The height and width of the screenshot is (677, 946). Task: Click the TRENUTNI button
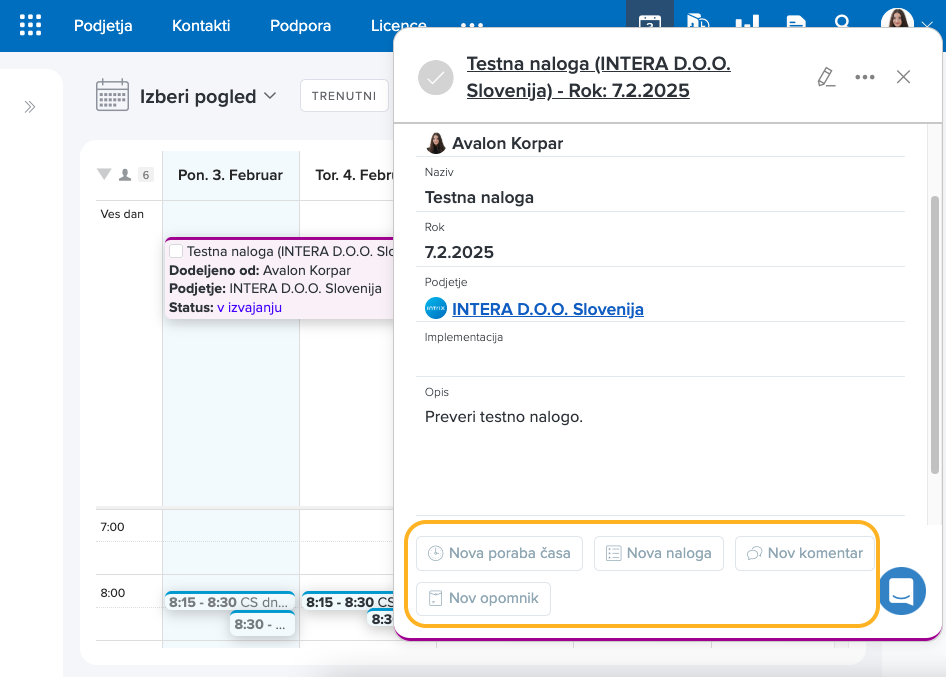coord(344,96)
